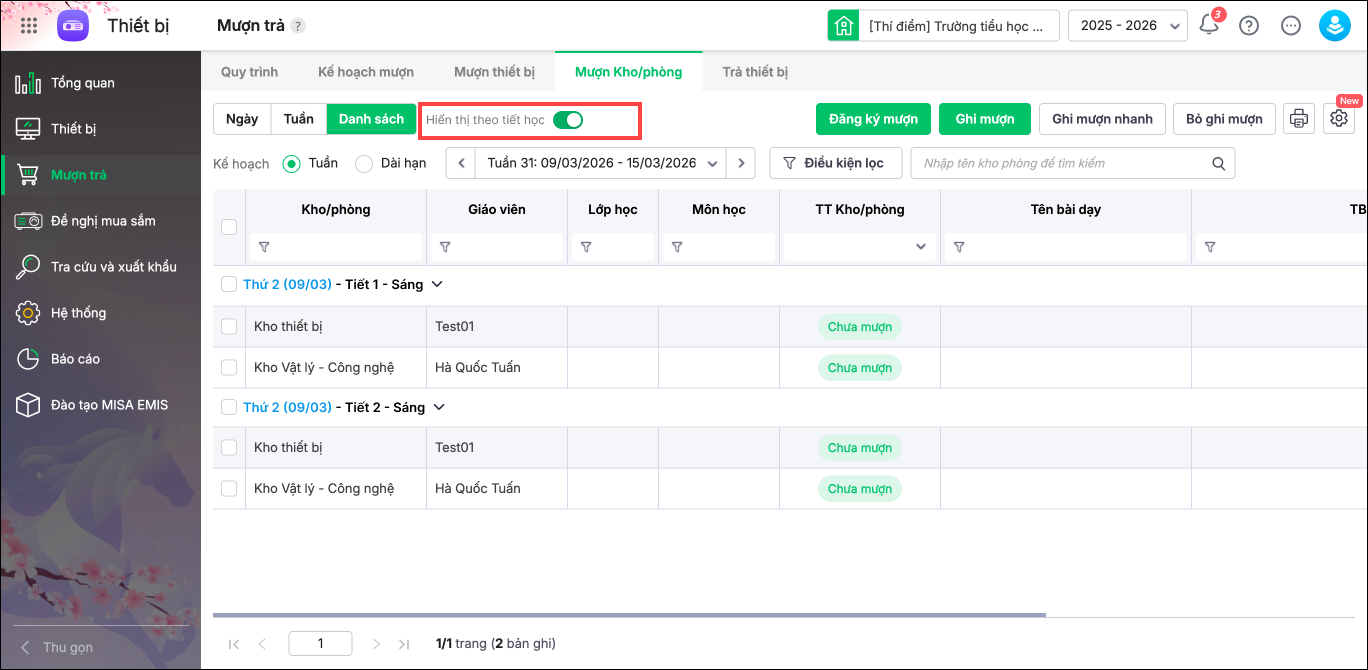
Task: Click the notification bell icon
Action: pyautogui.click(x=1209, y=26)
